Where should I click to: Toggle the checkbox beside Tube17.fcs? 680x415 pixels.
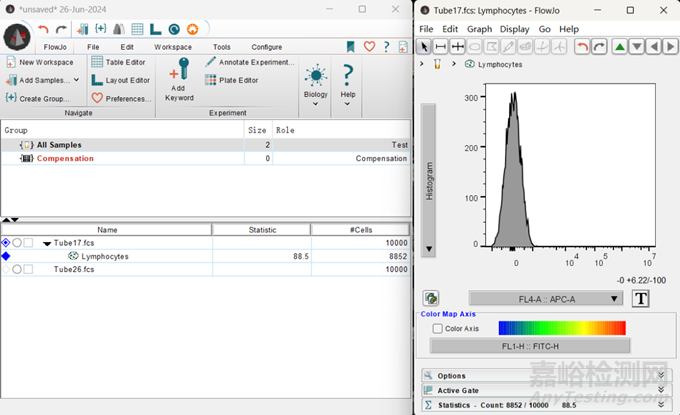point(29,243)
